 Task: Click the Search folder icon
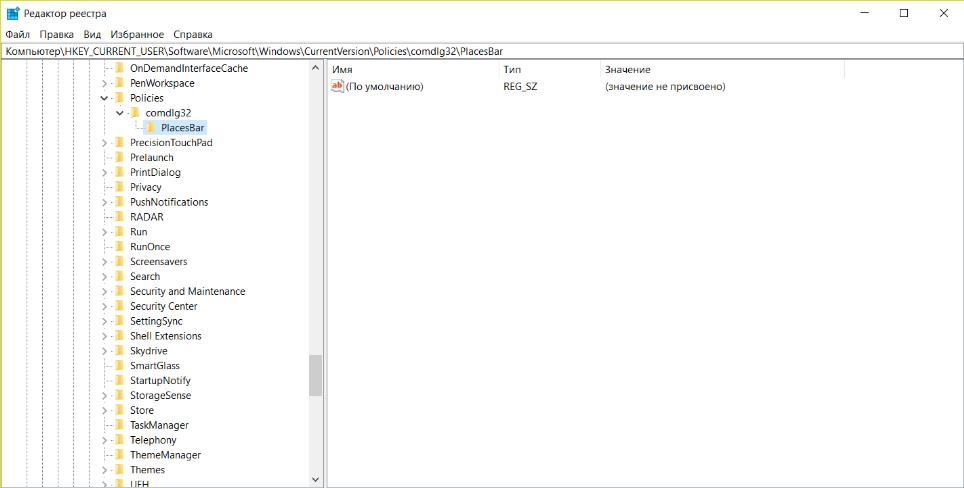click(119, 277)
